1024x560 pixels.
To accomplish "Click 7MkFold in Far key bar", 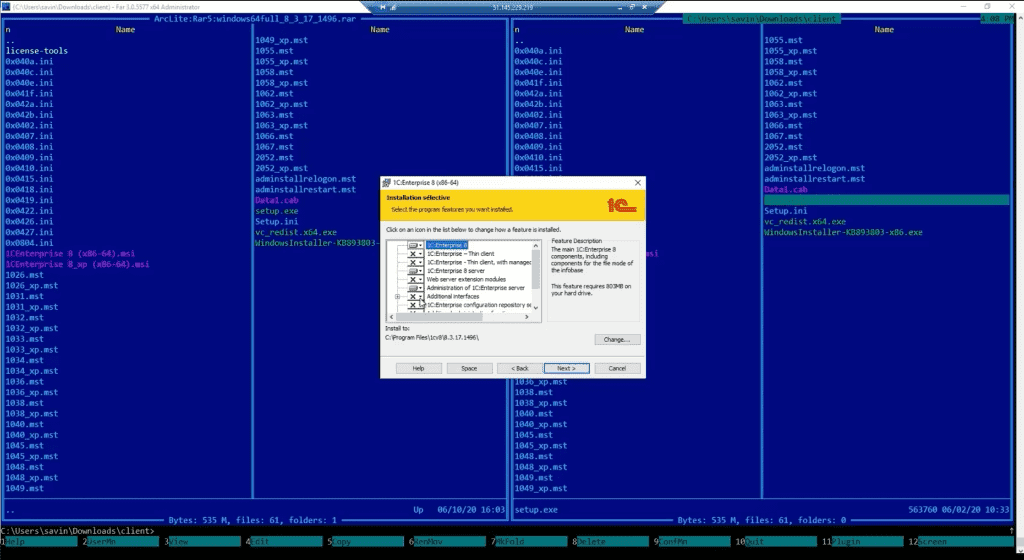I will (529, 542).
